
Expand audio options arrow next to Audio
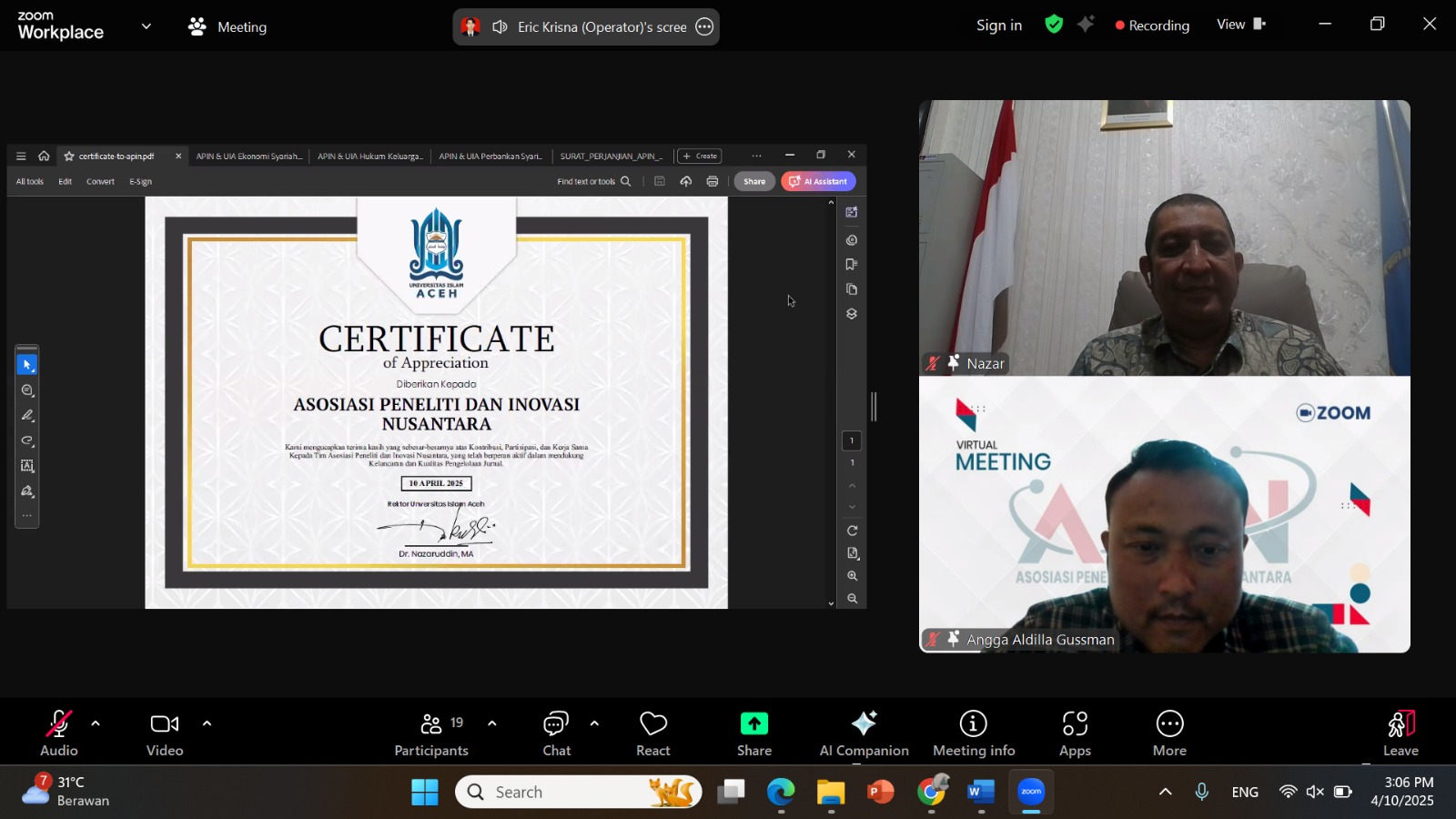[96, 724]
